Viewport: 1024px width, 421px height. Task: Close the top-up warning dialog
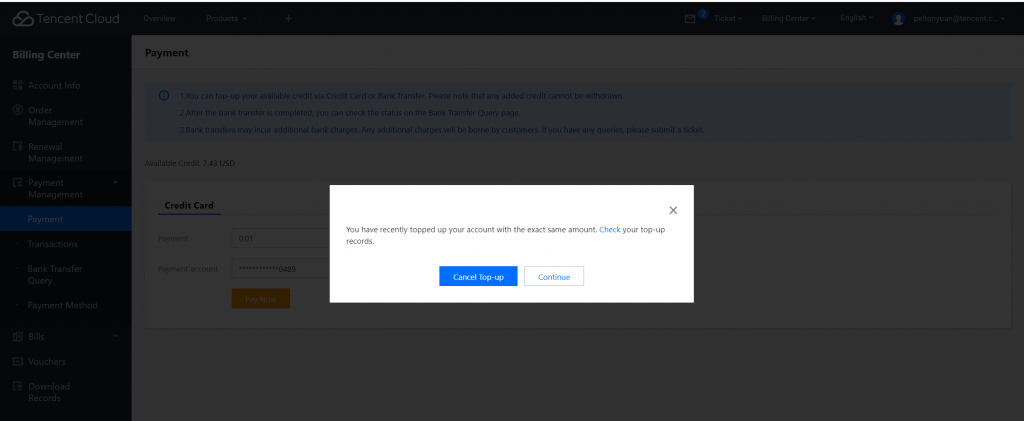pyautogui.click(x=673, y=210)
